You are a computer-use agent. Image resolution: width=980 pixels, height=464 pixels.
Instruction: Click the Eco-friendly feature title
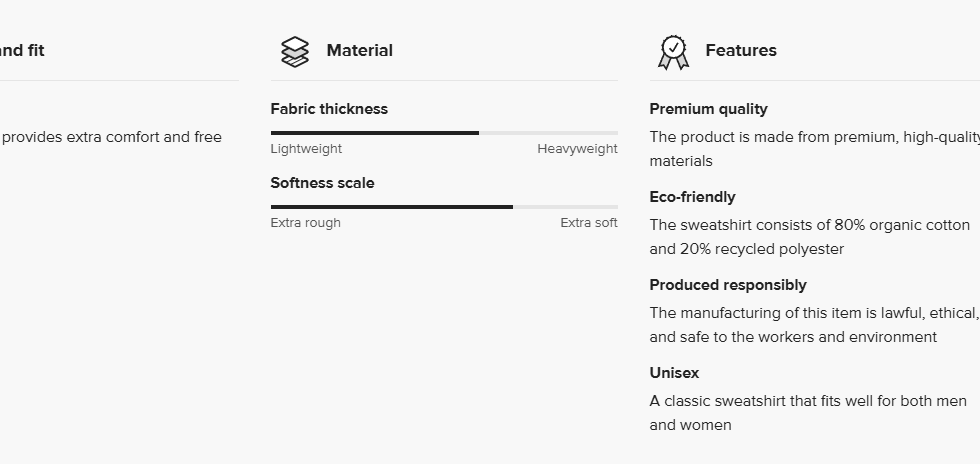click(x=692, y=197)
